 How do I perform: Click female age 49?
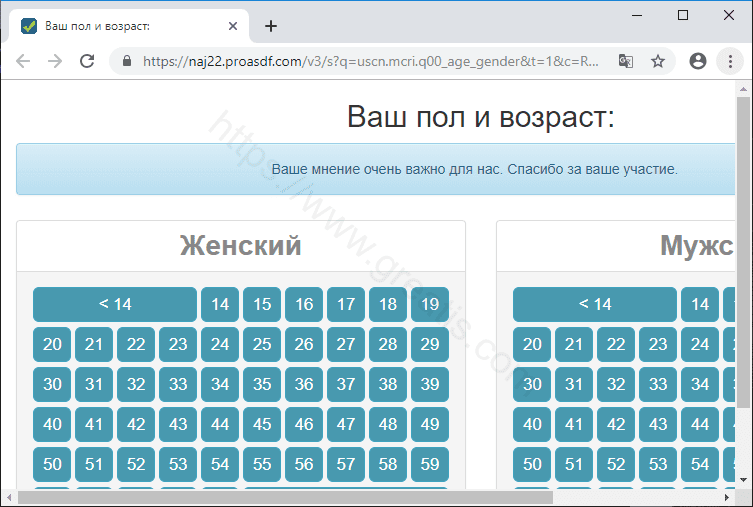click(430, 424)
